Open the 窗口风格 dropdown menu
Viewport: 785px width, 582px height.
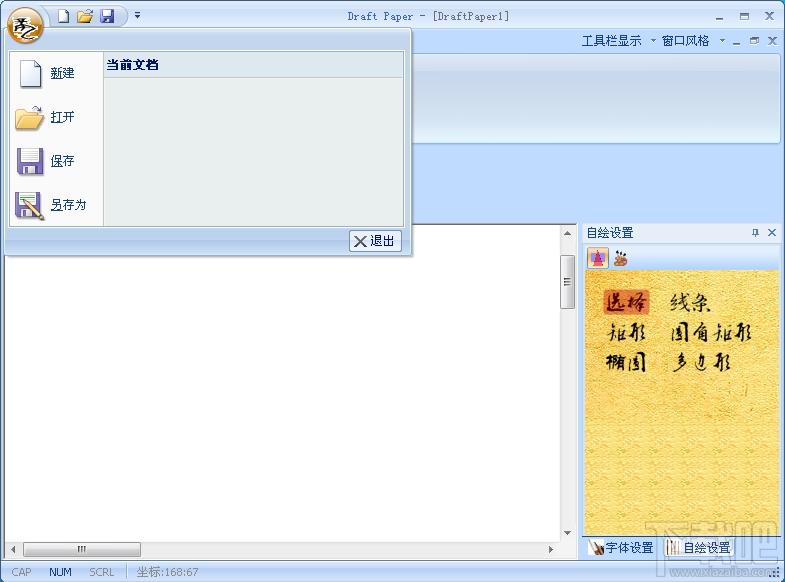pos(693,41)
